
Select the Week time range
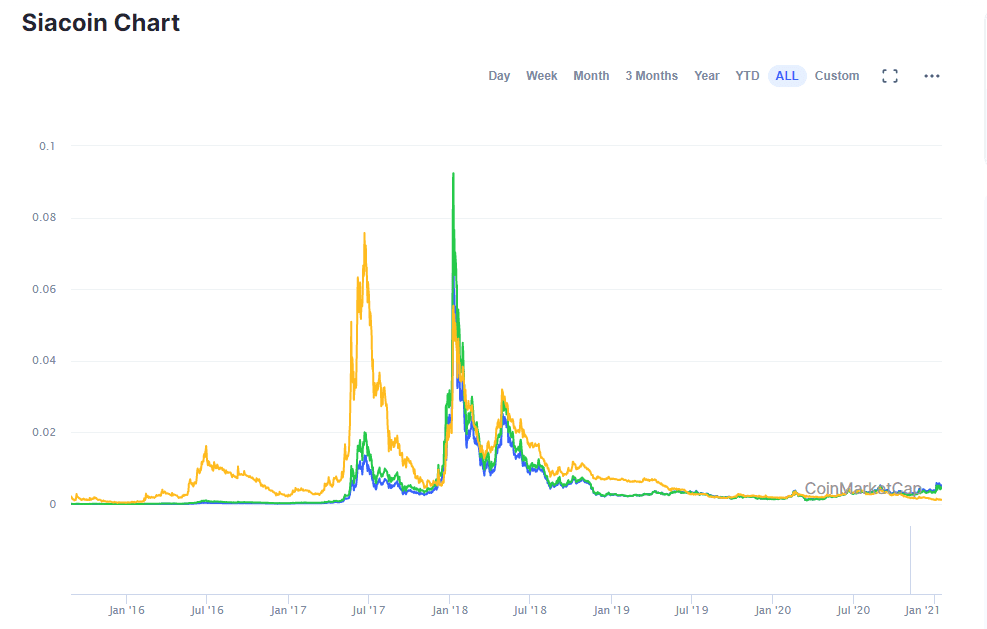[541, 76]
